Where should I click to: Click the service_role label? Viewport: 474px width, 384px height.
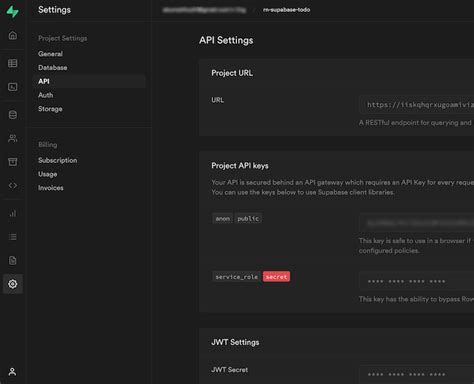[x=237, y=277]
